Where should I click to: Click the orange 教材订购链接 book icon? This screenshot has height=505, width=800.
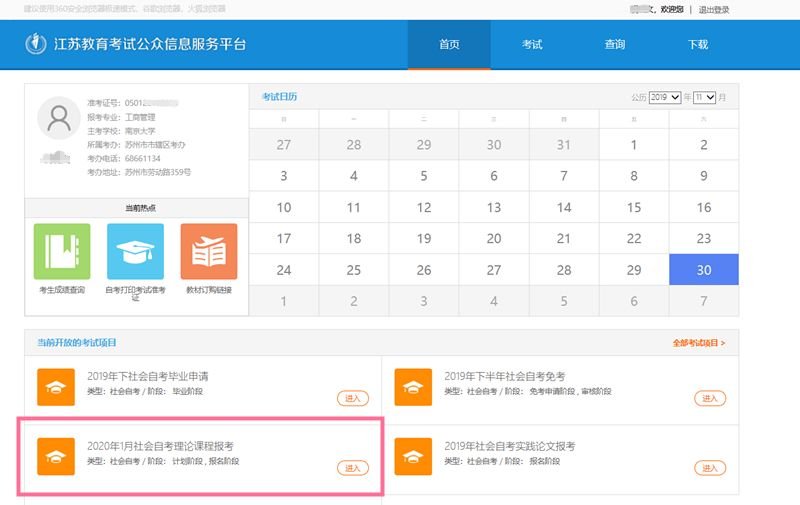pyautogui.click(x=208, y=251)
